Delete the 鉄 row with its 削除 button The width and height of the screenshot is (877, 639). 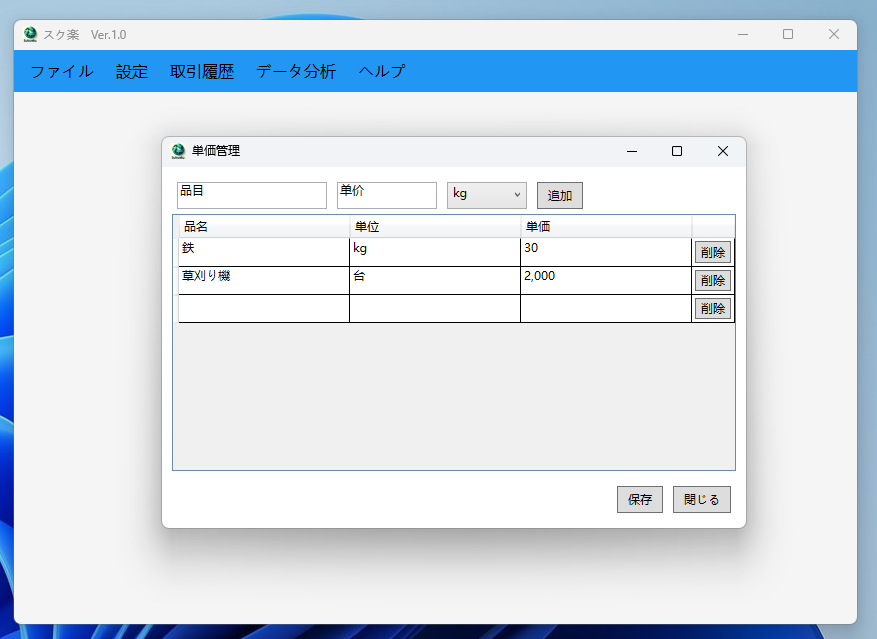click(712, 252)
